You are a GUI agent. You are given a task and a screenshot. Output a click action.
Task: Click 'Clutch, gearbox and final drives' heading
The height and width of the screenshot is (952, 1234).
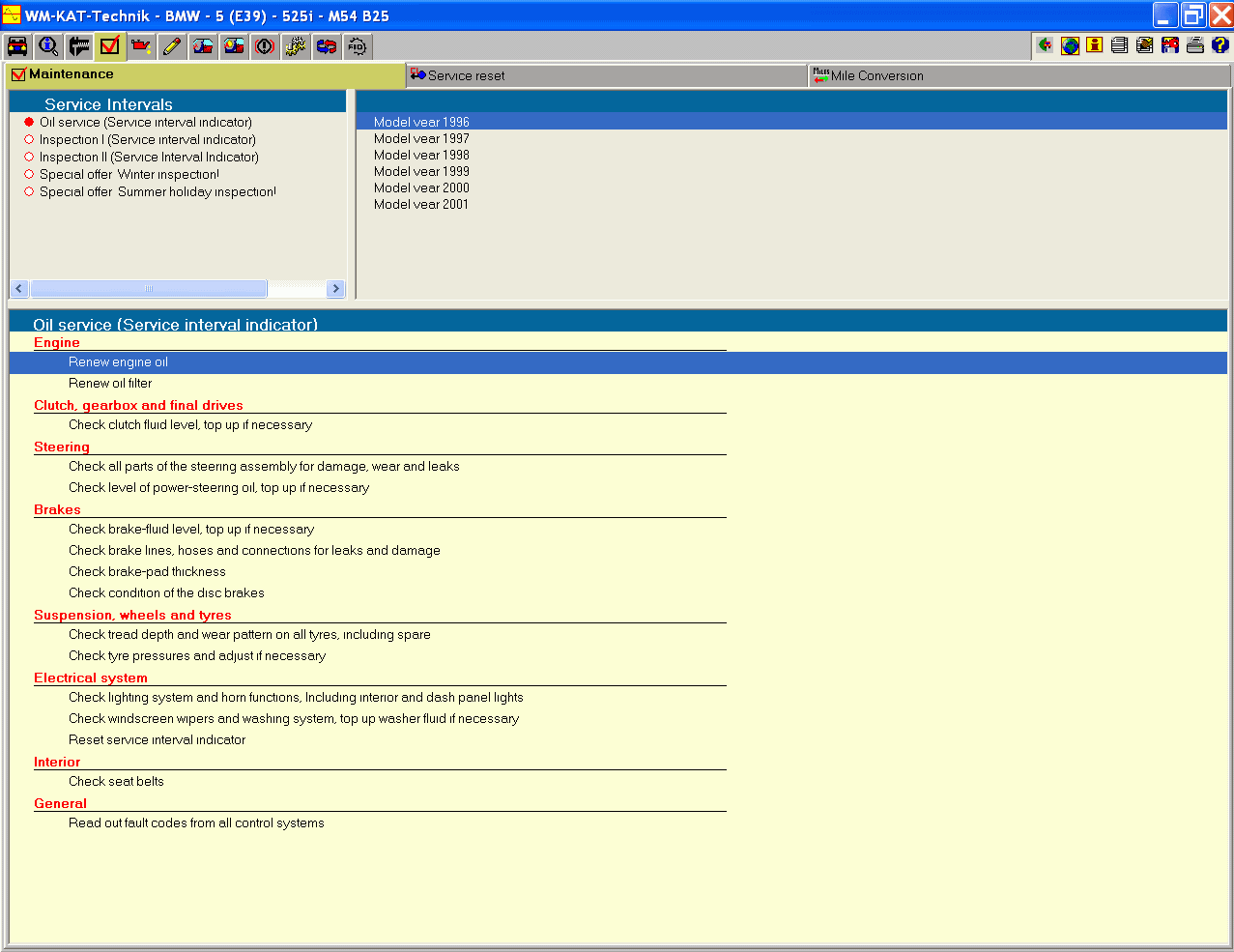[138, 406]
